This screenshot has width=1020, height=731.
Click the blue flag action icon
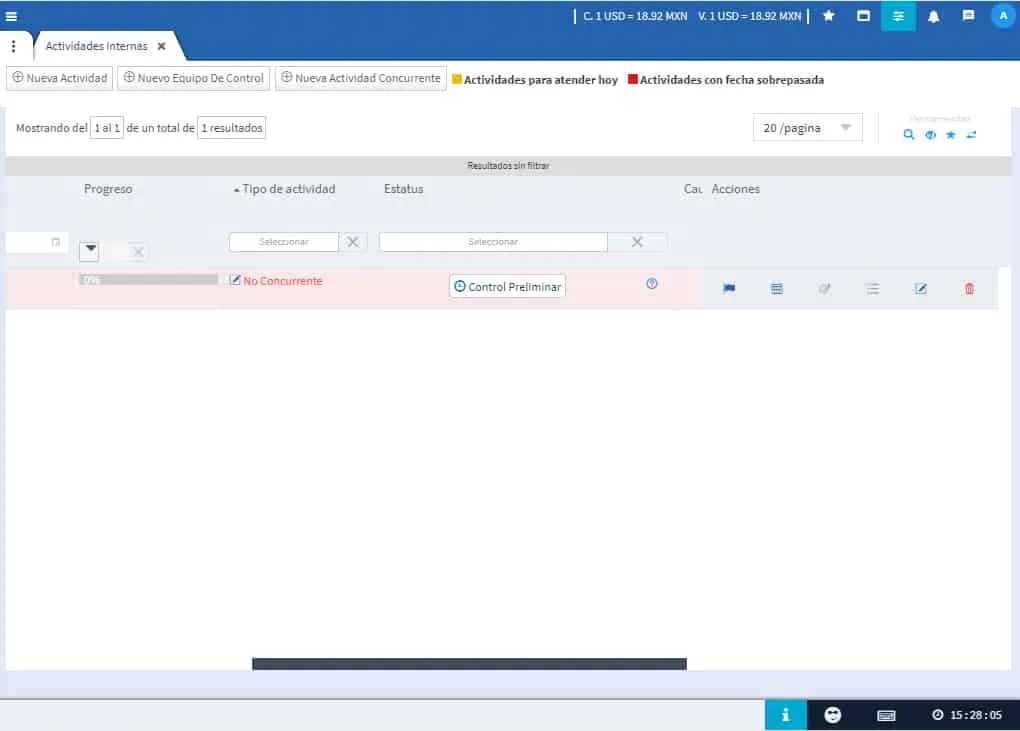[729, 288]
